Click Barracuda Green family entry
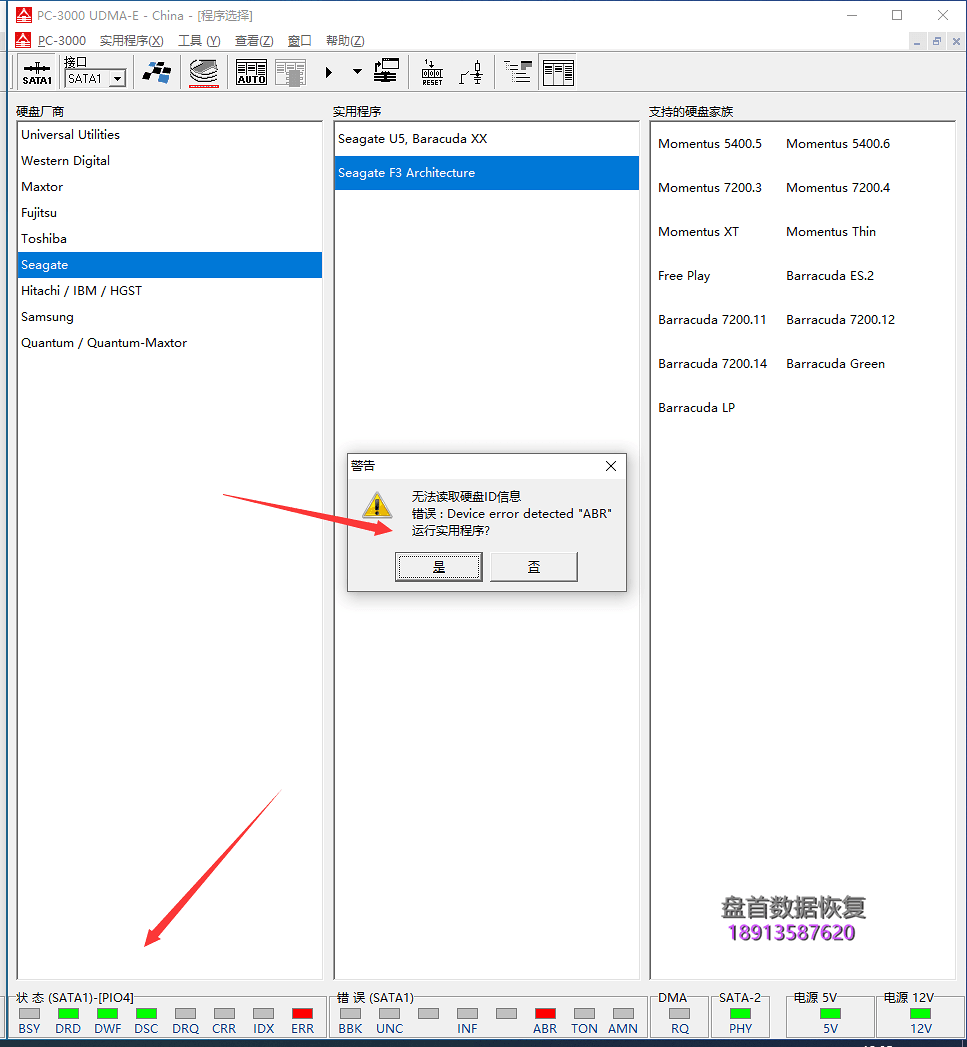This screenshot has height=1047, width=967. coord(835,364)
